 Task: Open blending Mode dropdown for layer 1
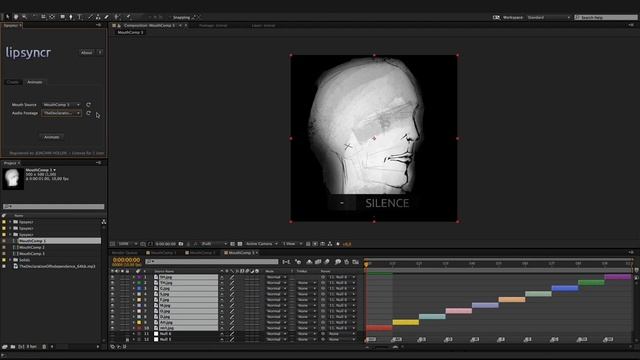276,277
